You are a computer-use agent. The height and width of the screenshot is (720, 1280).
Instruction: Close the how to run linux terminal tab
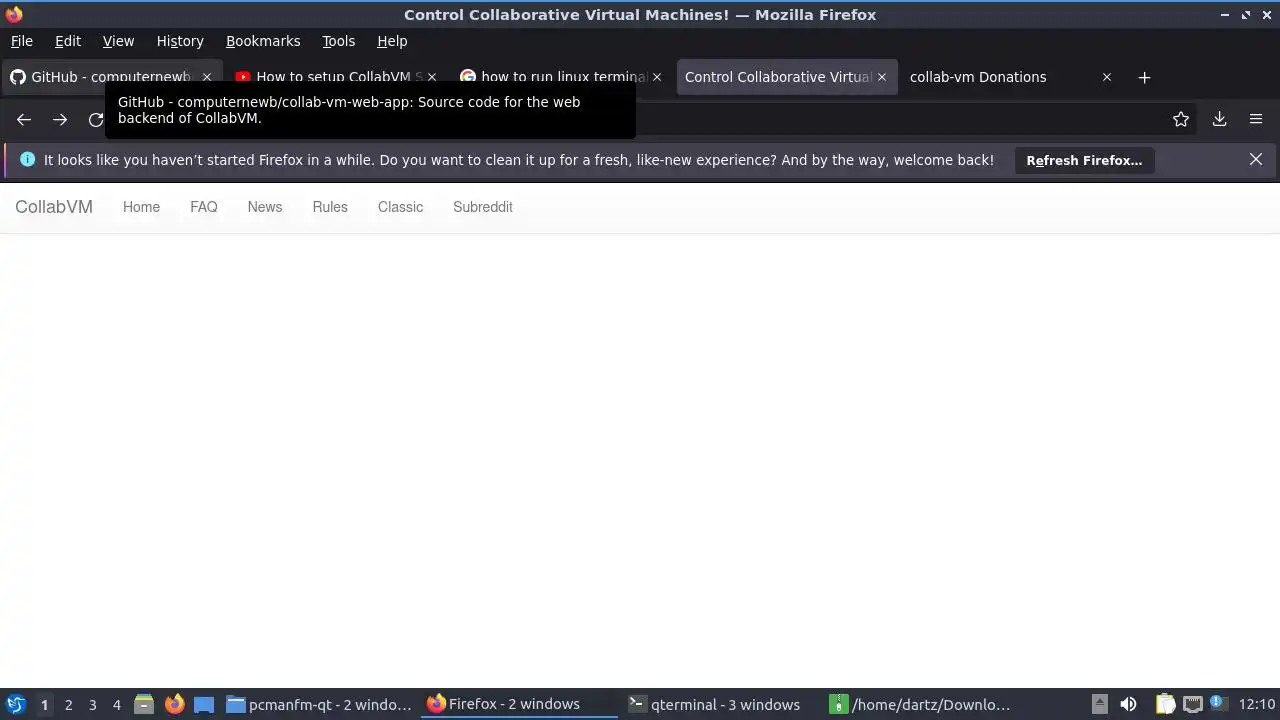click(x=657, y=77)
